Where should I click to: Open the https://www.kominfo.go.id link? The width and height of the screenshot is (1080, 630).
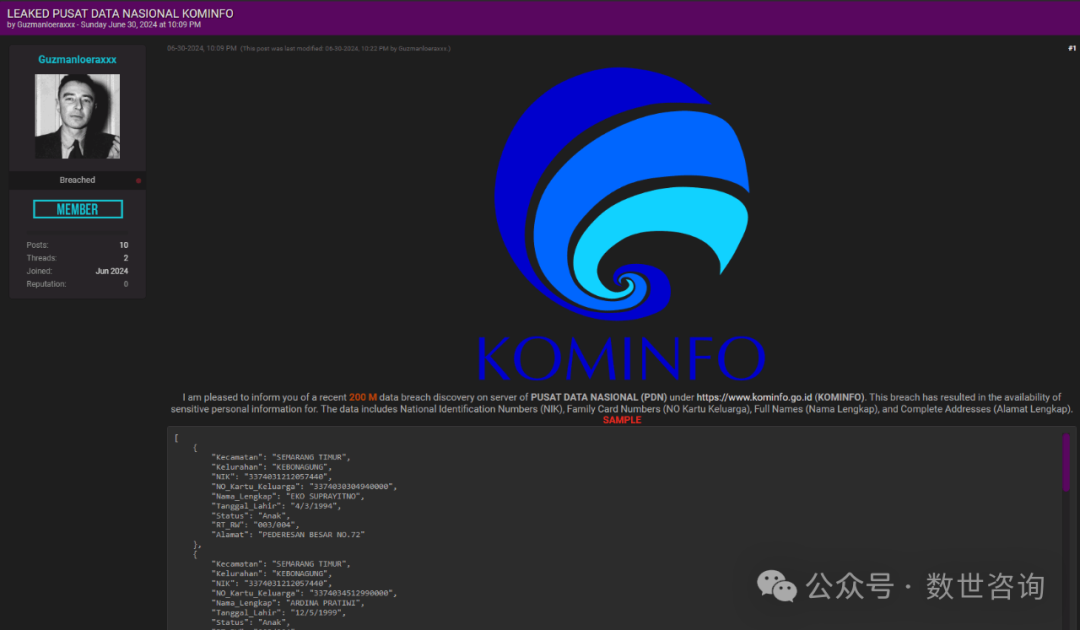[754, 397]
